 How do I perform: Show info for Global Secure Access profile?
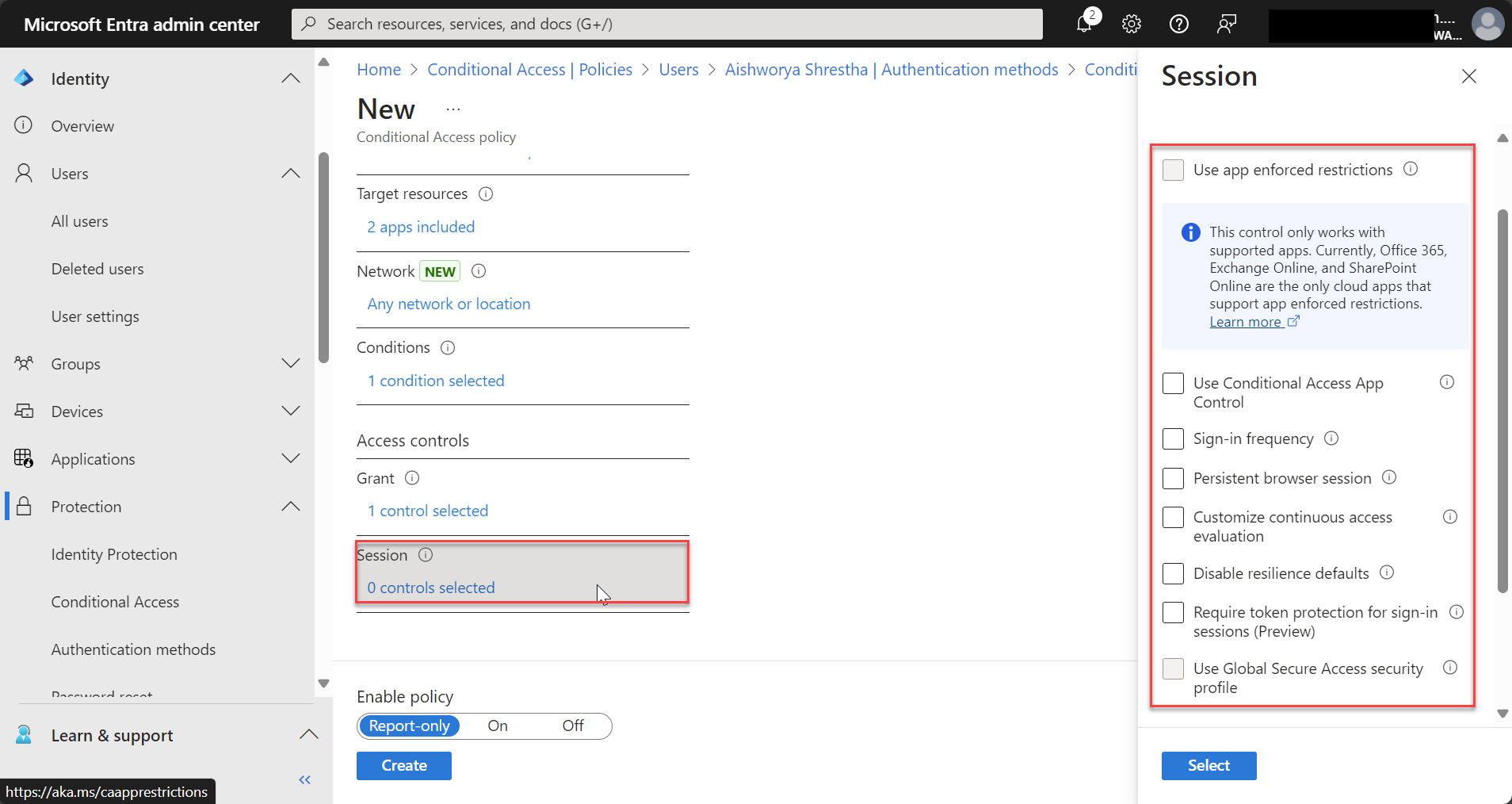pyautogui.click(x=1450, y=668)
